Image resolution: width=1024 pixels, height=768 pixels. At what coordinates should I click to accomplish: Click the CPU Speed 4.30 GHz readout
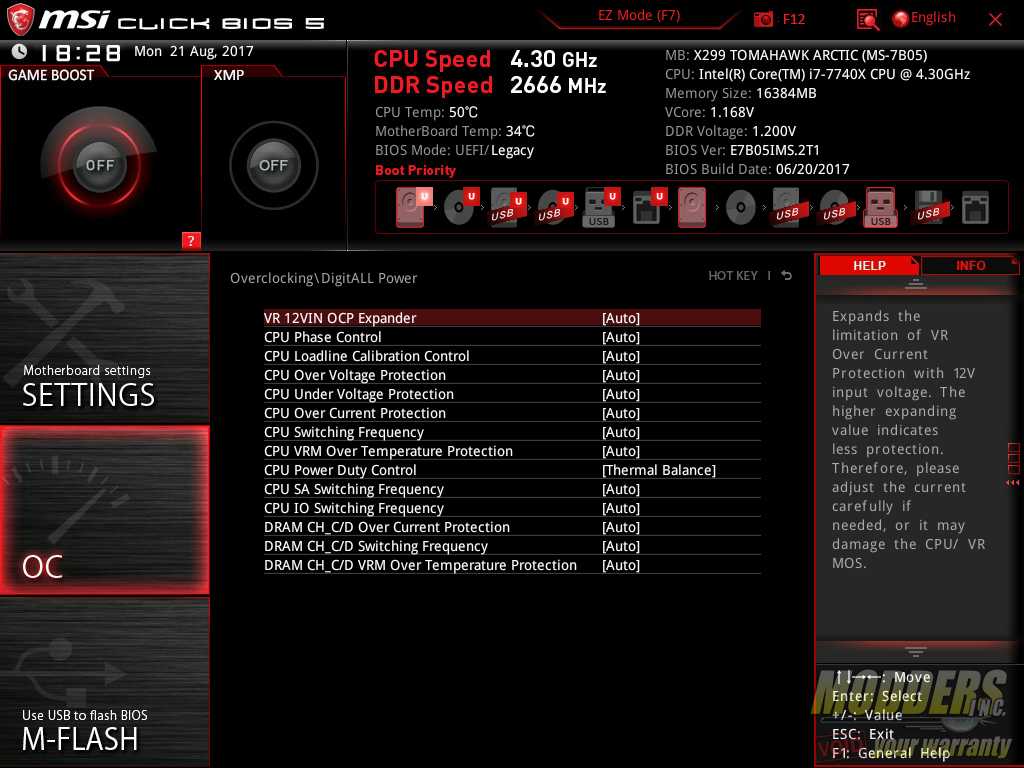[x=485, y=59]
